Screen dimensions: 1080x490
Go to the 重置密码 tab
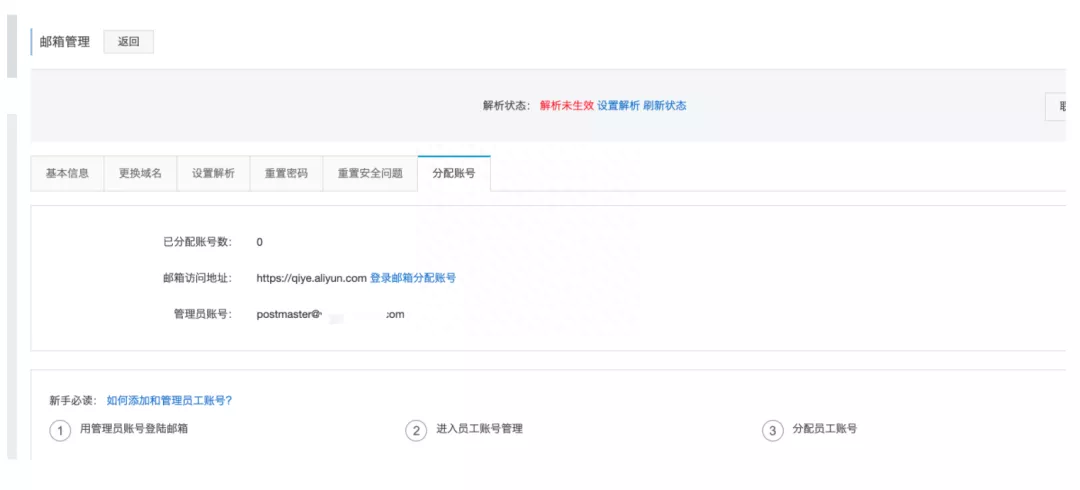pyautogui.click(x=286, y=173)
